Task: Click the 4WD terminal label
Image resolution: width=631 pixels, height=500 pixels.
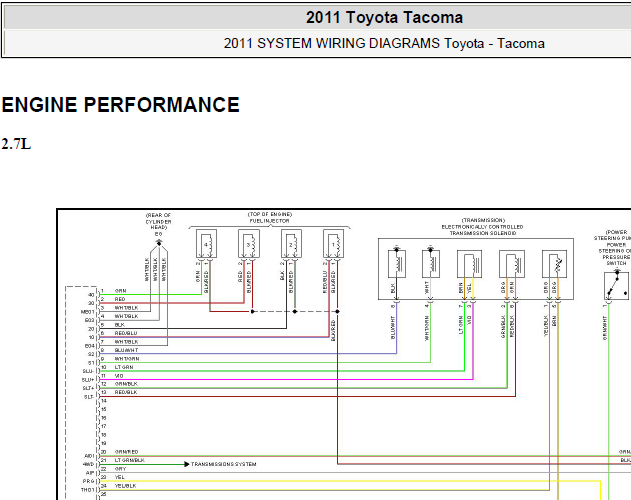Action: point(89,464)
